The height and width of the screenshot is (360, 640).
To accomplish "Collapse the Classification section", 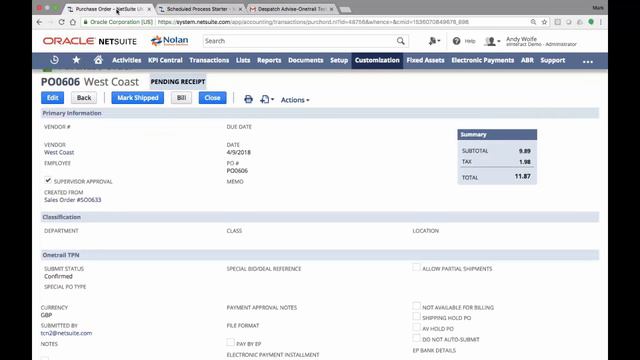I will point(62,217).
